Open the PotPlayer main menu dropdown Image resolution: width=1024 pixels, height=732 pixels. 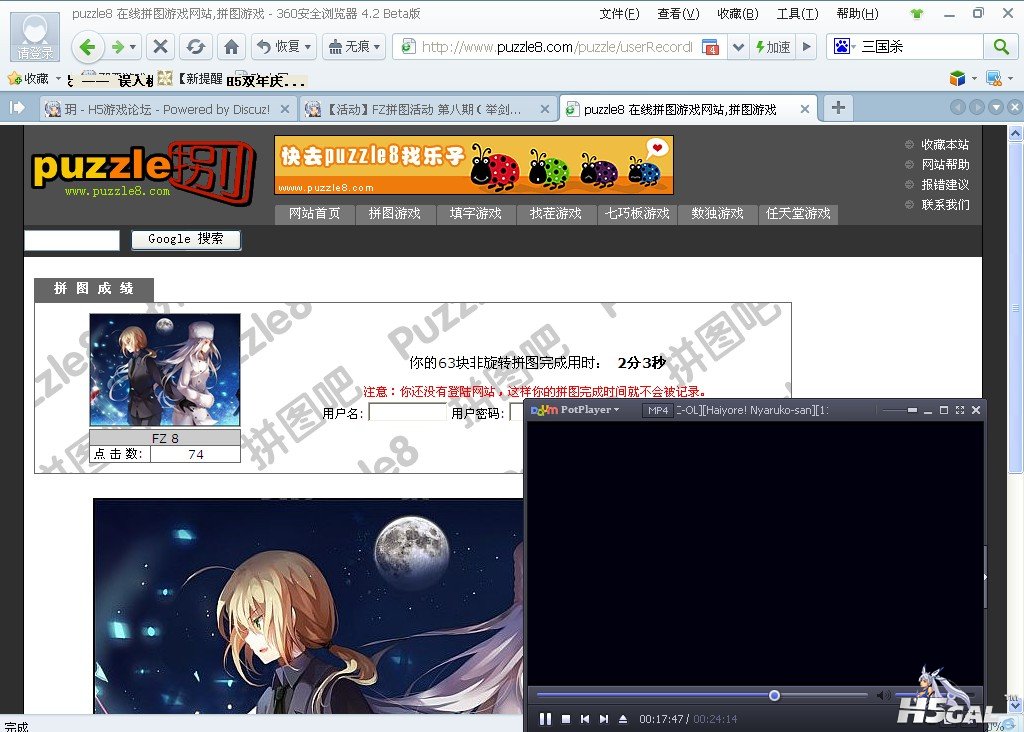(x=575, y=410)
